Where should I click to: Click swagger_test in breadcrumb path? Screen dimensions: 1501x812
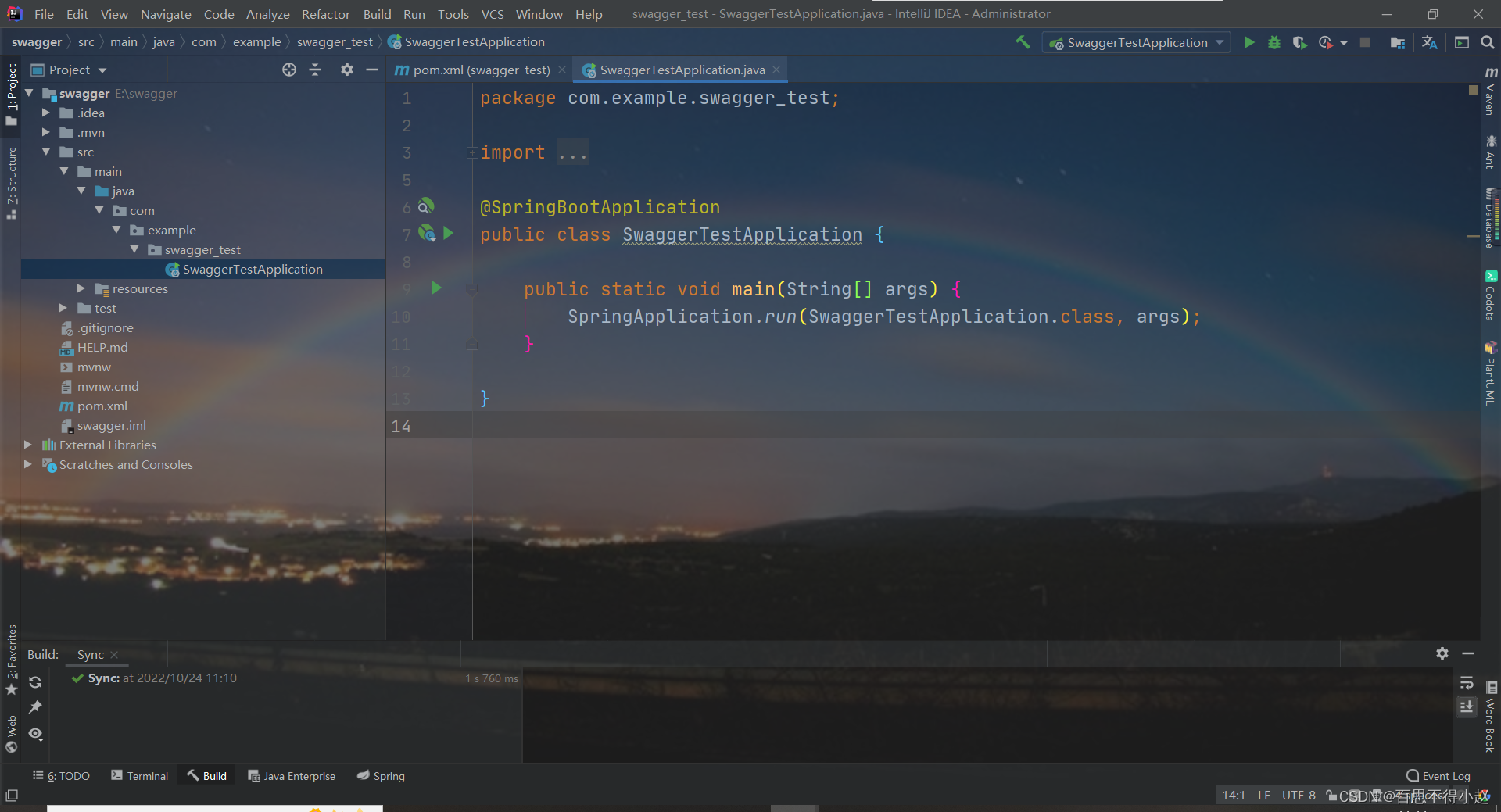click(335, 42)
